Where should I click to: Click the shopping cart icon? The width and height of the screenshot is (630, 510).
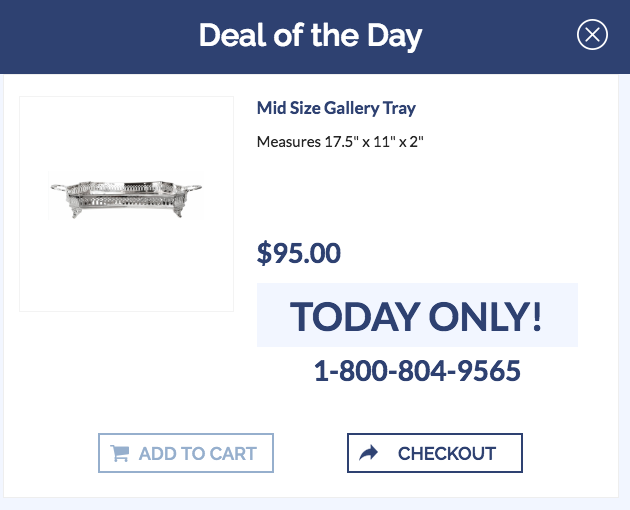point(120,453)
